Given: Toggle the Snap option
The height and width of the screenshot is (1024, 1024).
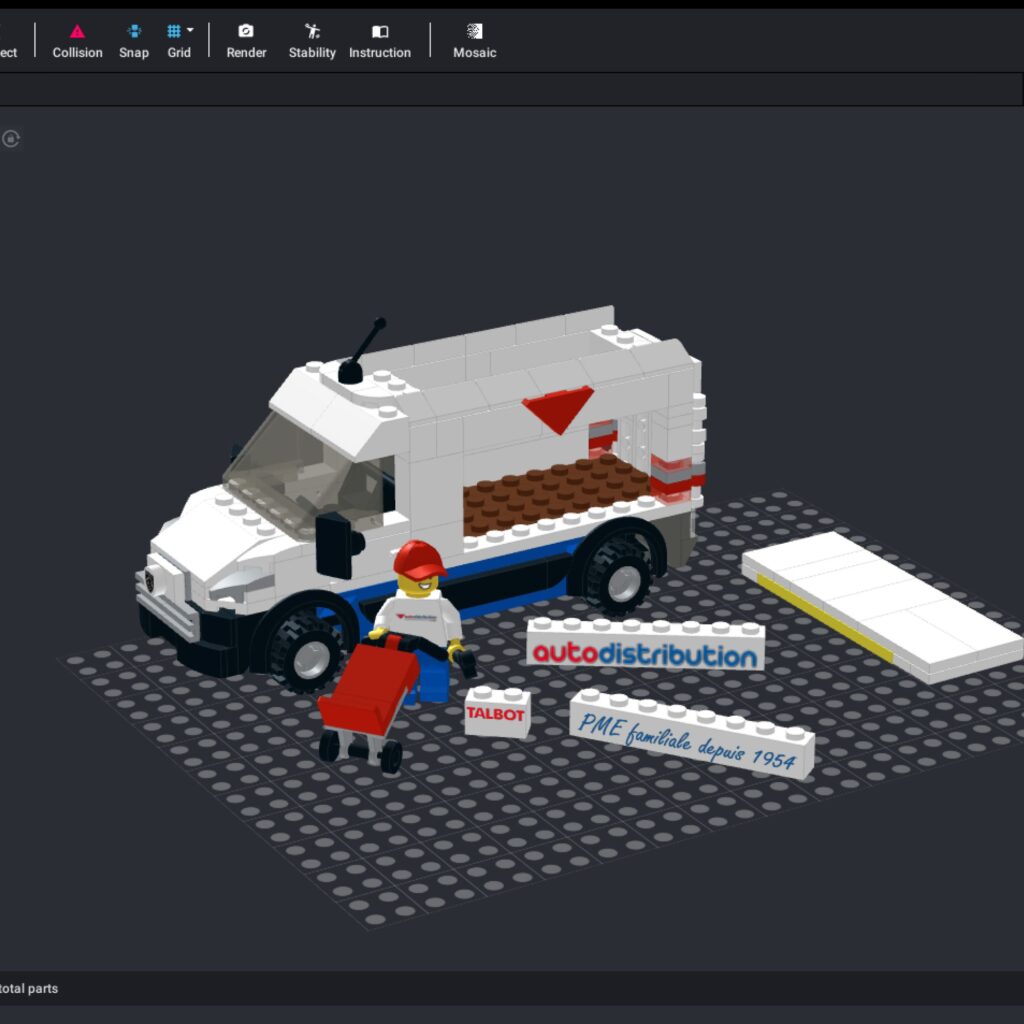Looking at the screenshot, I should 133,41.
